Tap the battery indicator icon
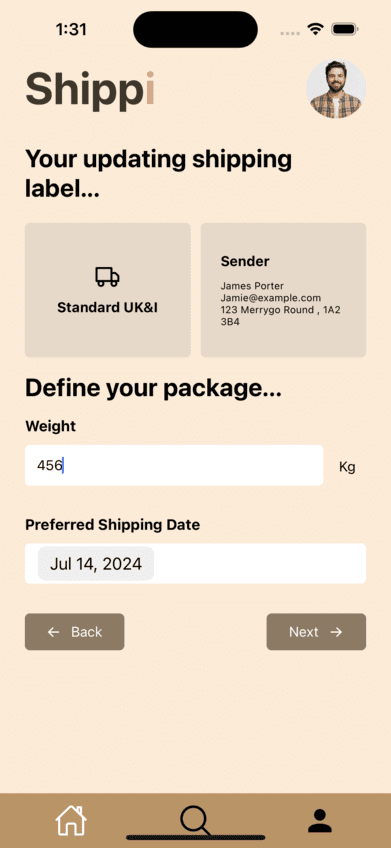The image size is (391, 848). click(x=344, y=29)
